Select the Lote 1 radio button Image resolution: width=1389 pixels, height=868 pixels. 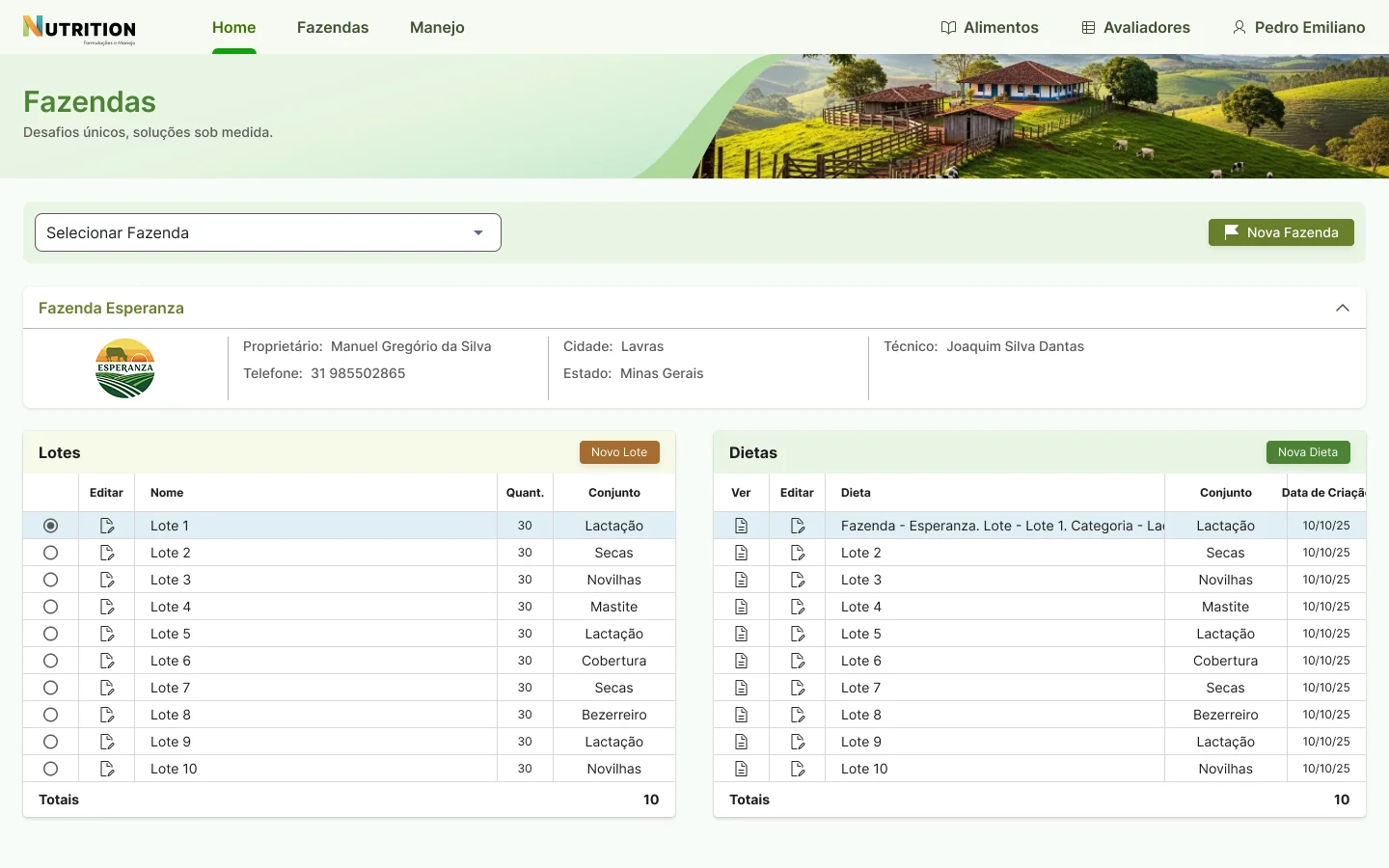[51, 526]
